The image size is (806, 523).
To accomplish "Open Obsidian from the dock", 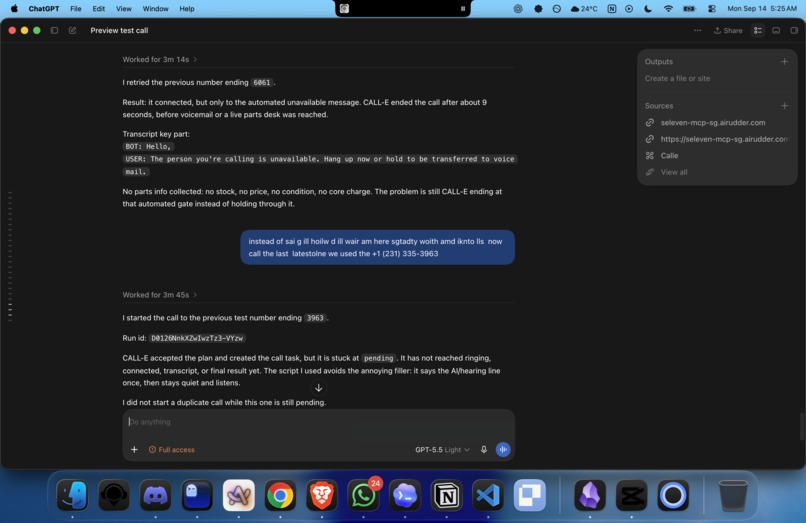I will point(590,495).
